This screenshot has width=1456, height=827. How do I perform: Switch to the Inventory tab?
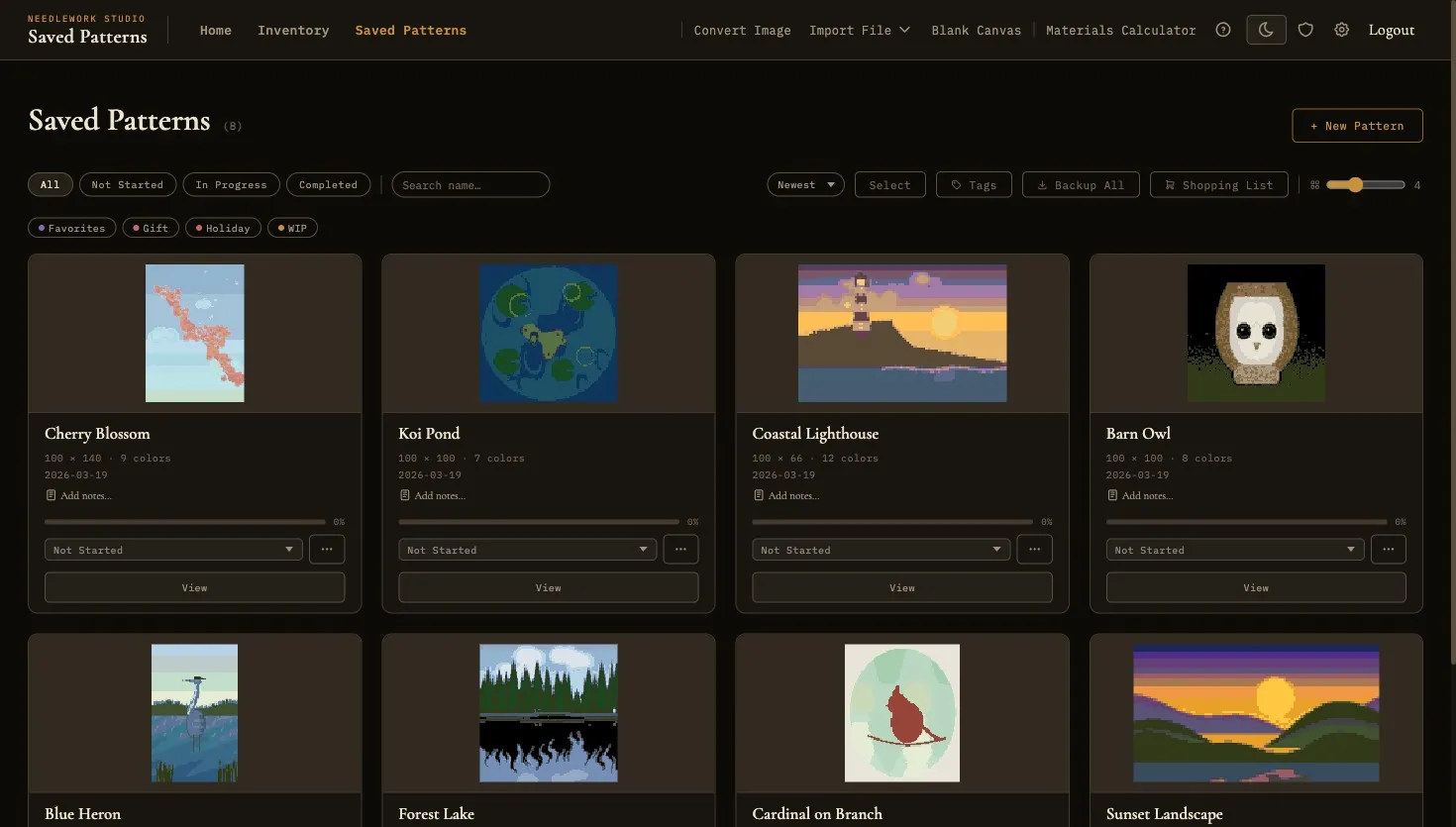tap(293, 30)
